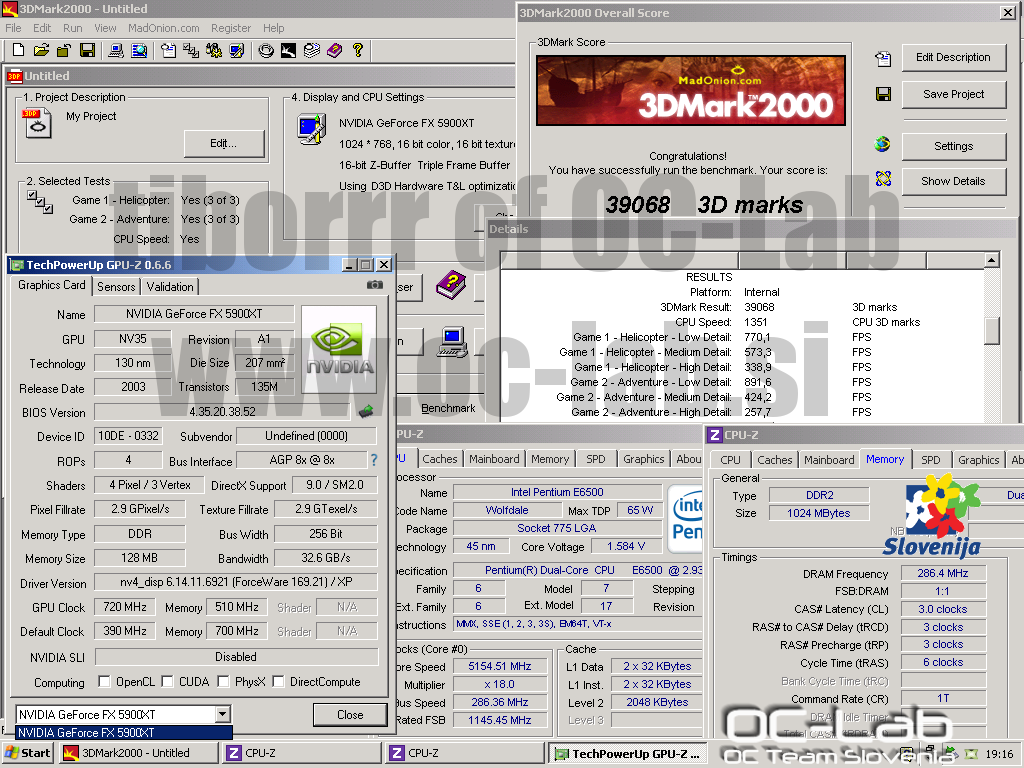Open the Mainboard tab in front CPU-Z window
This screenshot has width=1024, height=768.
coord(829,460)
